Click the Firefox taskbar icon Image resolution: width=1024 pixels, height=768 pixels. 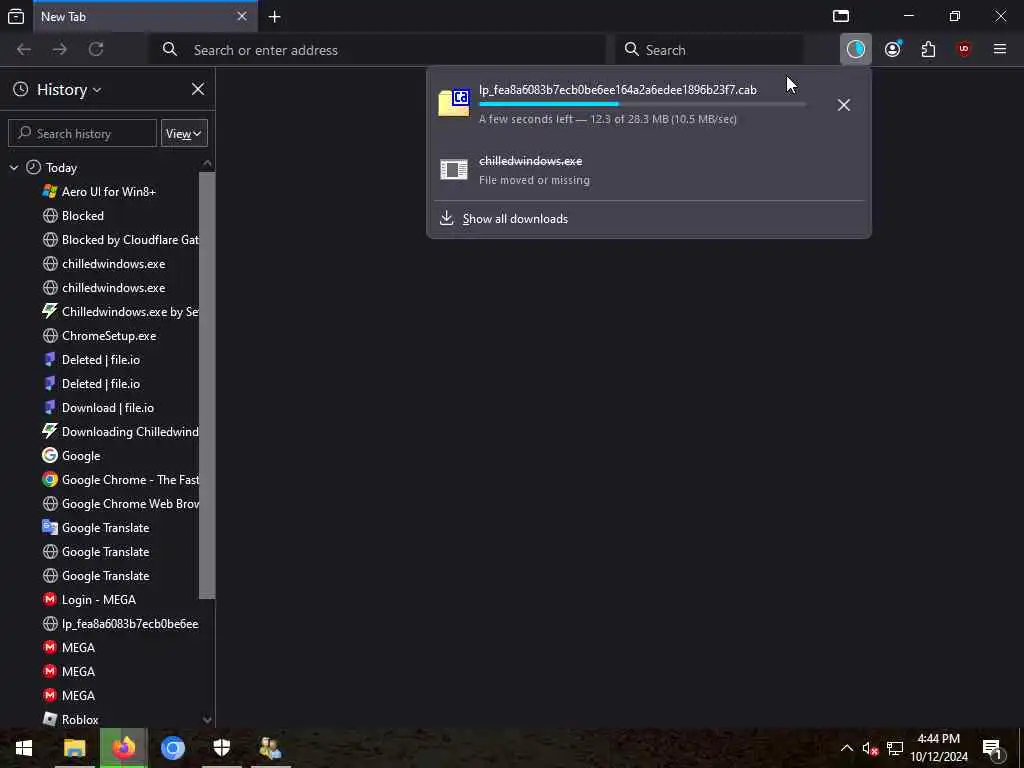(123, 748)
